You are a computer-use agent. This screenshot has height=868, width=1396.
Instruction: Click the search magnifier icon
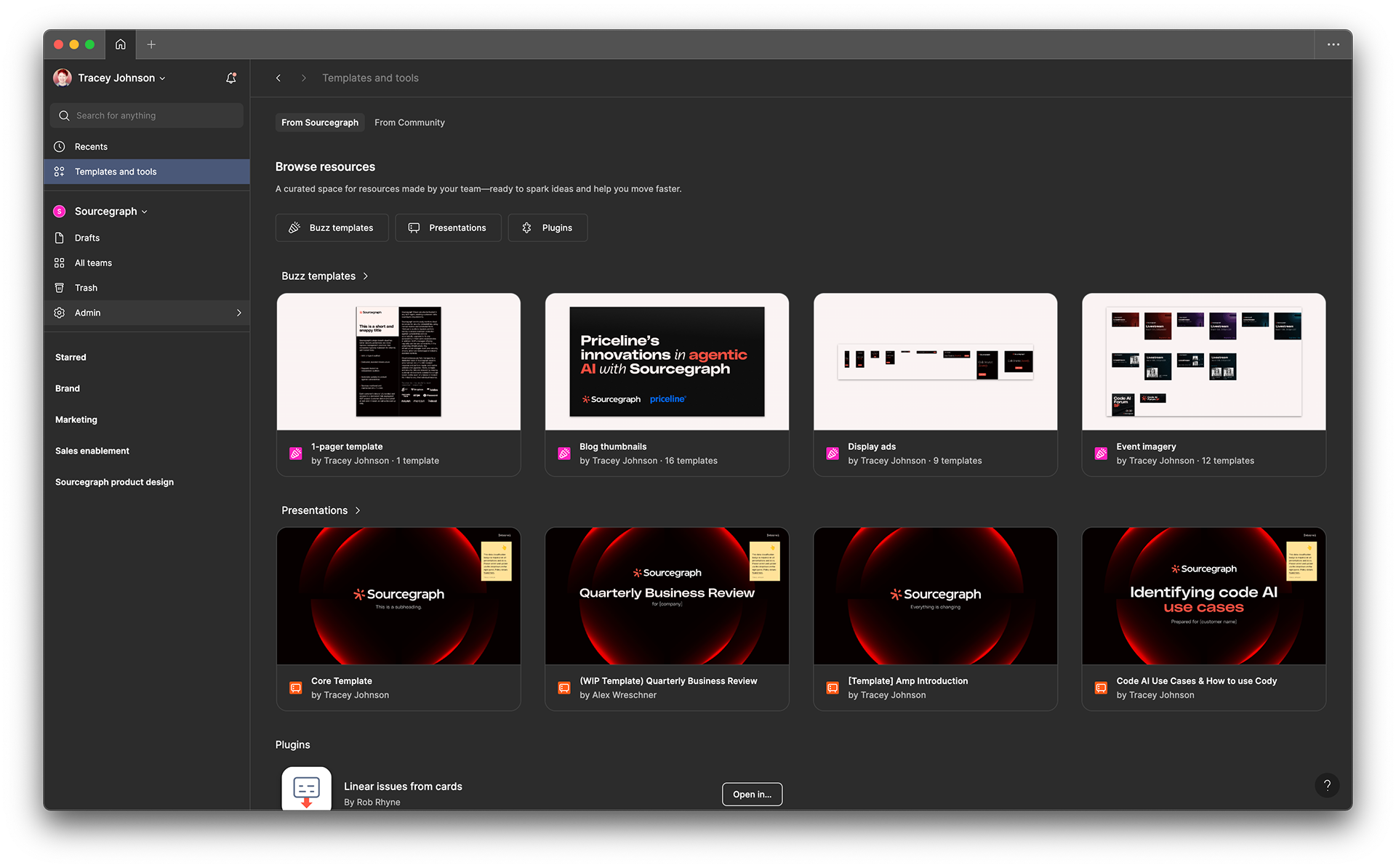64,116
